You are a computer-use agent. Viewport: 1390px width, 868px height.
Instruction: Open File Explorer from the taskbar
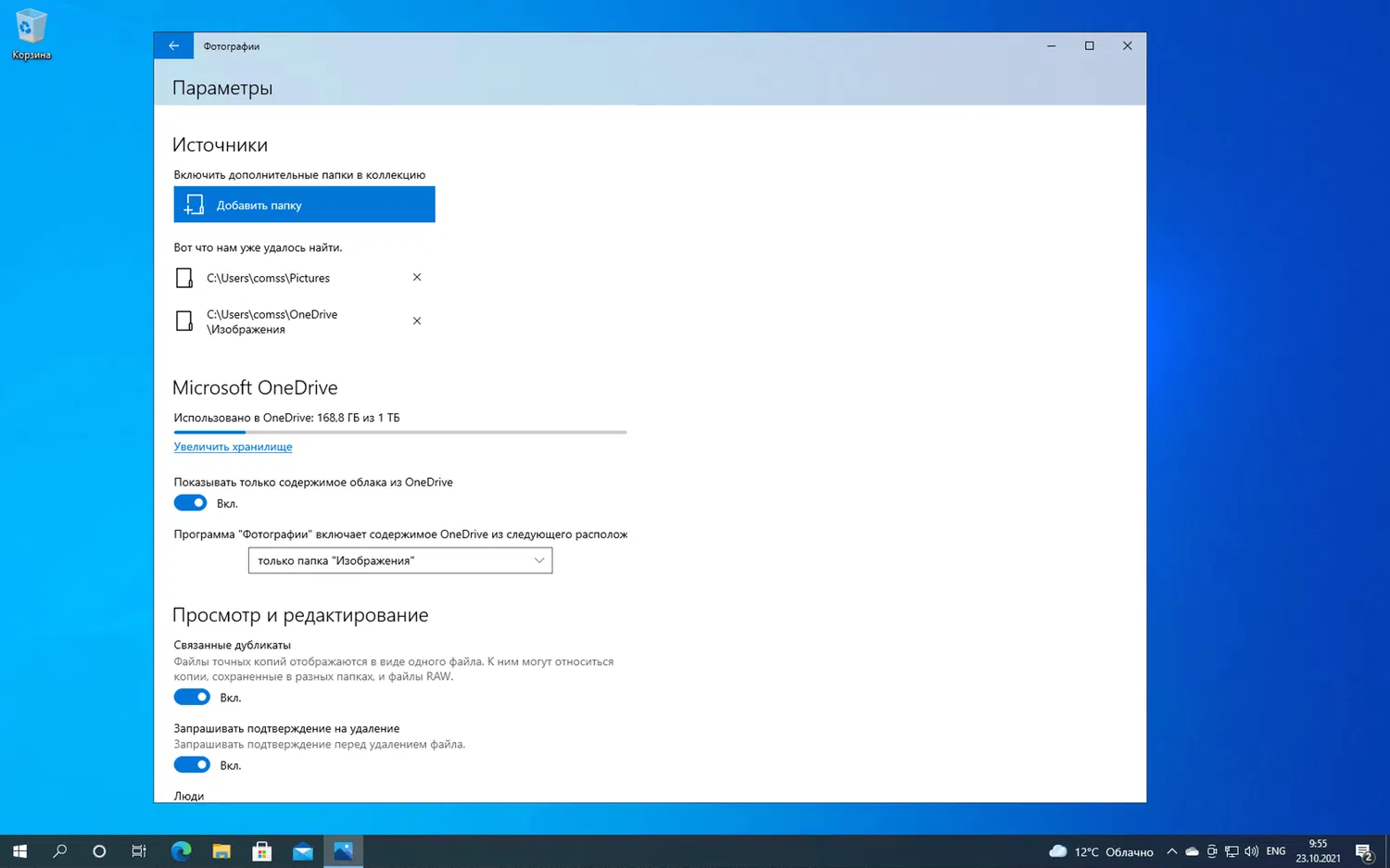coord(221,851)
